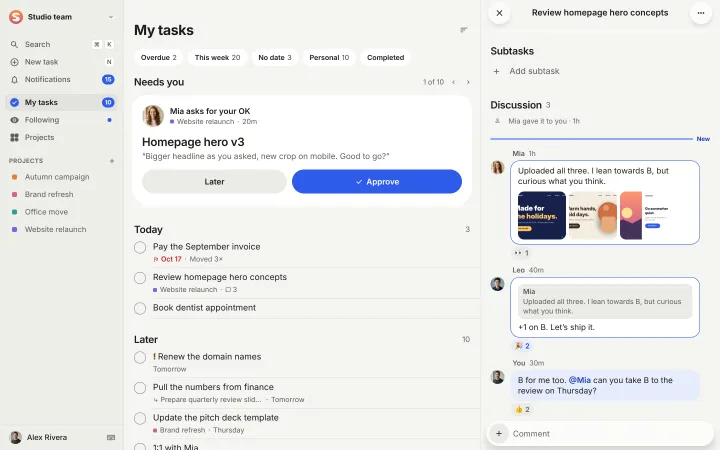Open the Studio team workspace dropdown chevron
This screenshot has width=720, height=450.
[x=111, y=17]
